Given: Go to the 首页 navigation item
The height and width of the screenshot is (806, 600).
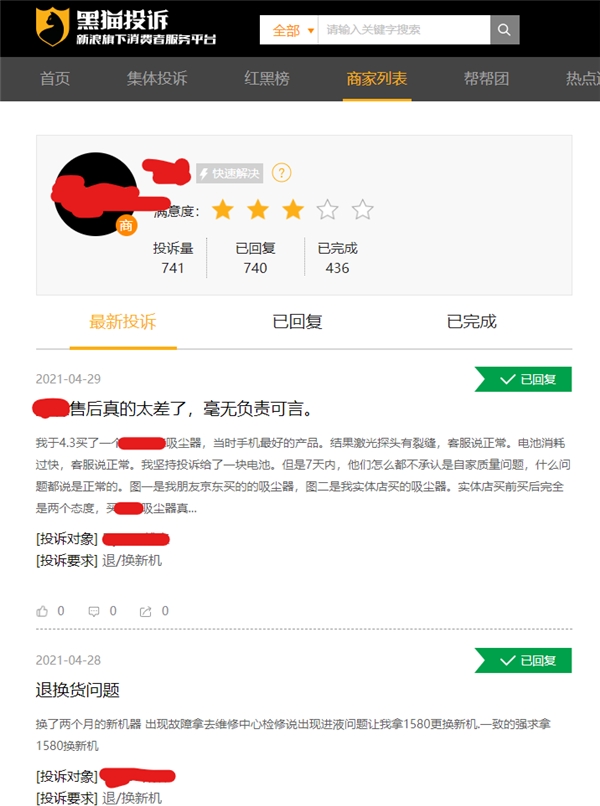Looking at the screenshot, I should (x=55, y=79).
